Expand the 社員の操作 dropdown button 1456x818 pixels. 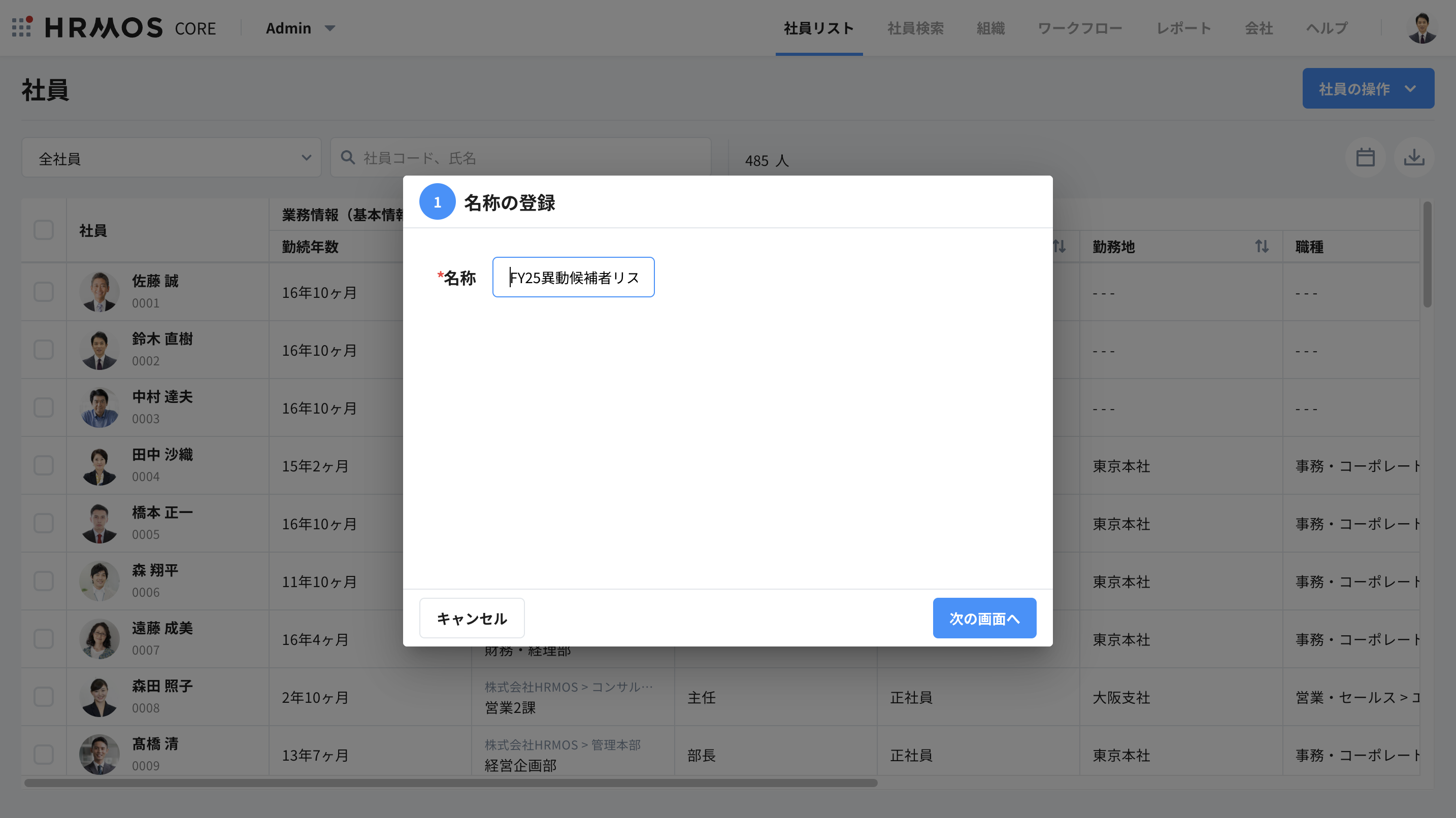(1368, 89)
